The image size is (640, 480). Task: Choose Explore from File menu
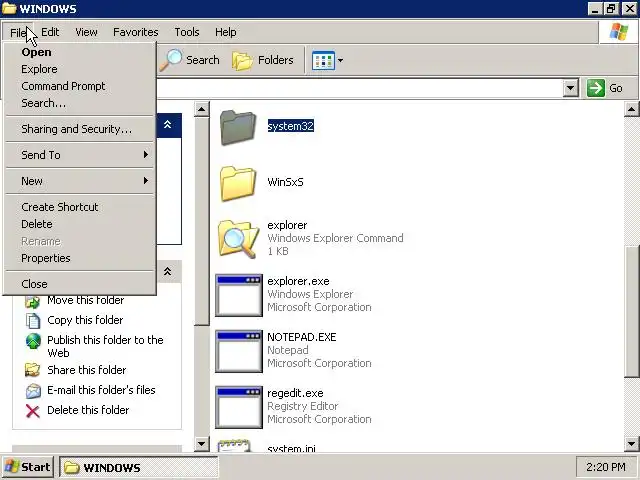(x=80, y=69)
